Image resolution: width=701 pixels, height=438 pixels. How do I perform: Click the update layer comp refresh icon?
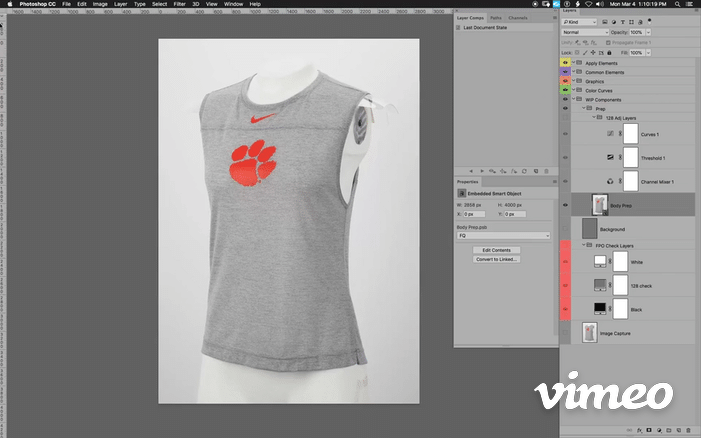click(524, 171)
